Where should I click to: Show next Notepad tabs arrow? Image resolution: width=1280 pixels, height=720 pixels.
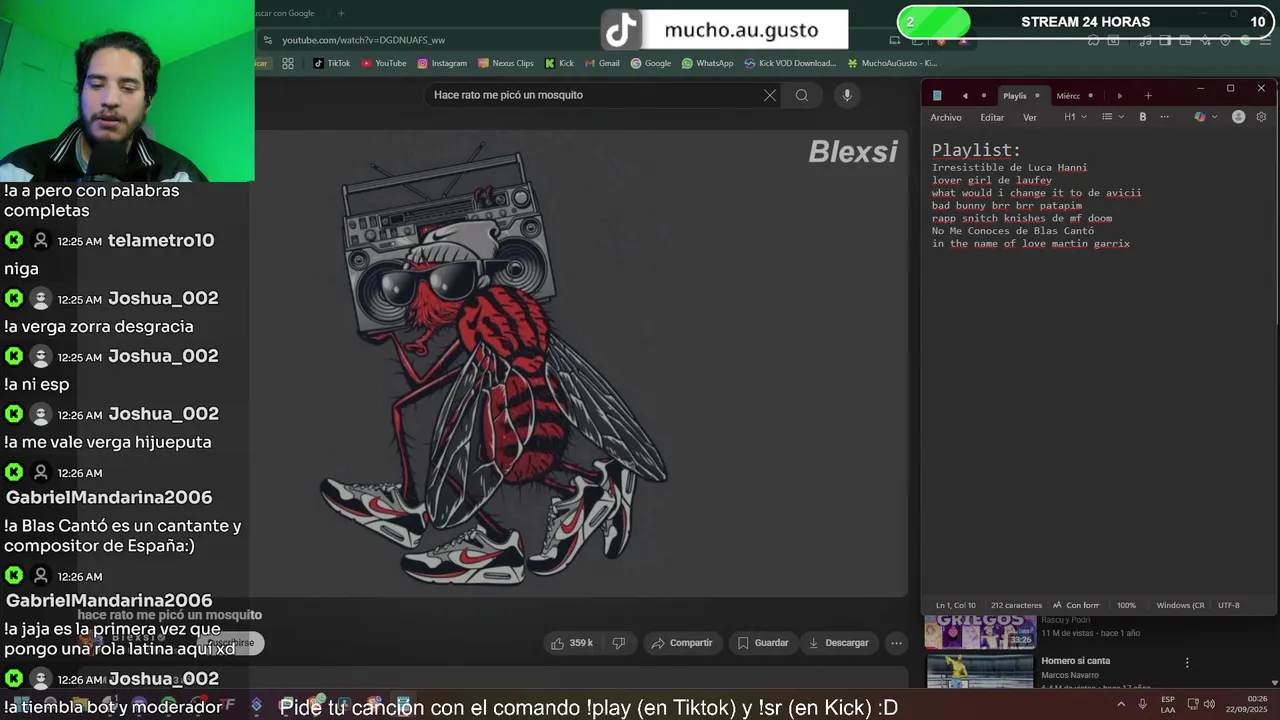(x=1120, y=95)
